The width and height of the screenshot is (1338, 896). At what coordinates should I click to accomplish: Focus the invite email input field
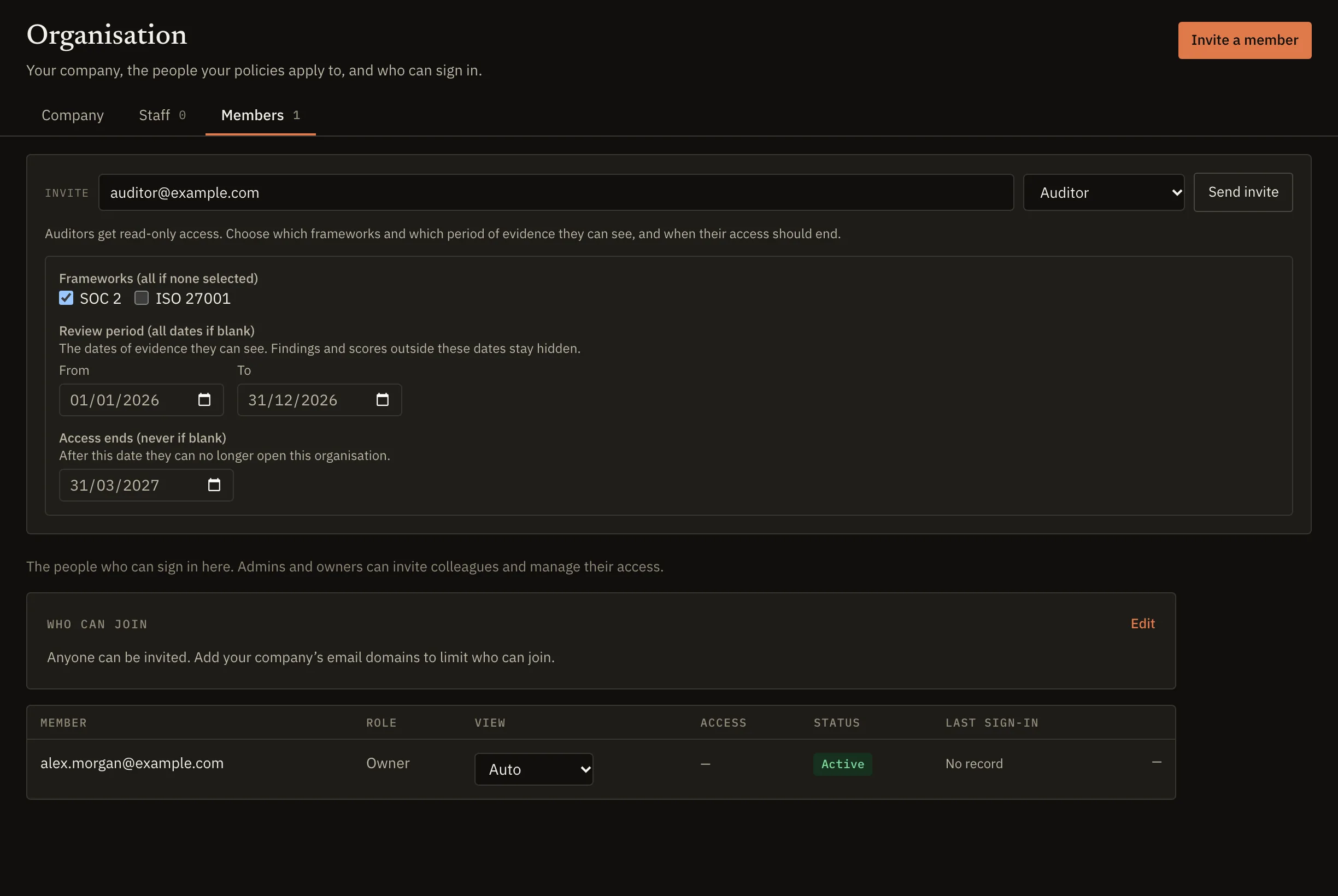click(x=556, y=192)
